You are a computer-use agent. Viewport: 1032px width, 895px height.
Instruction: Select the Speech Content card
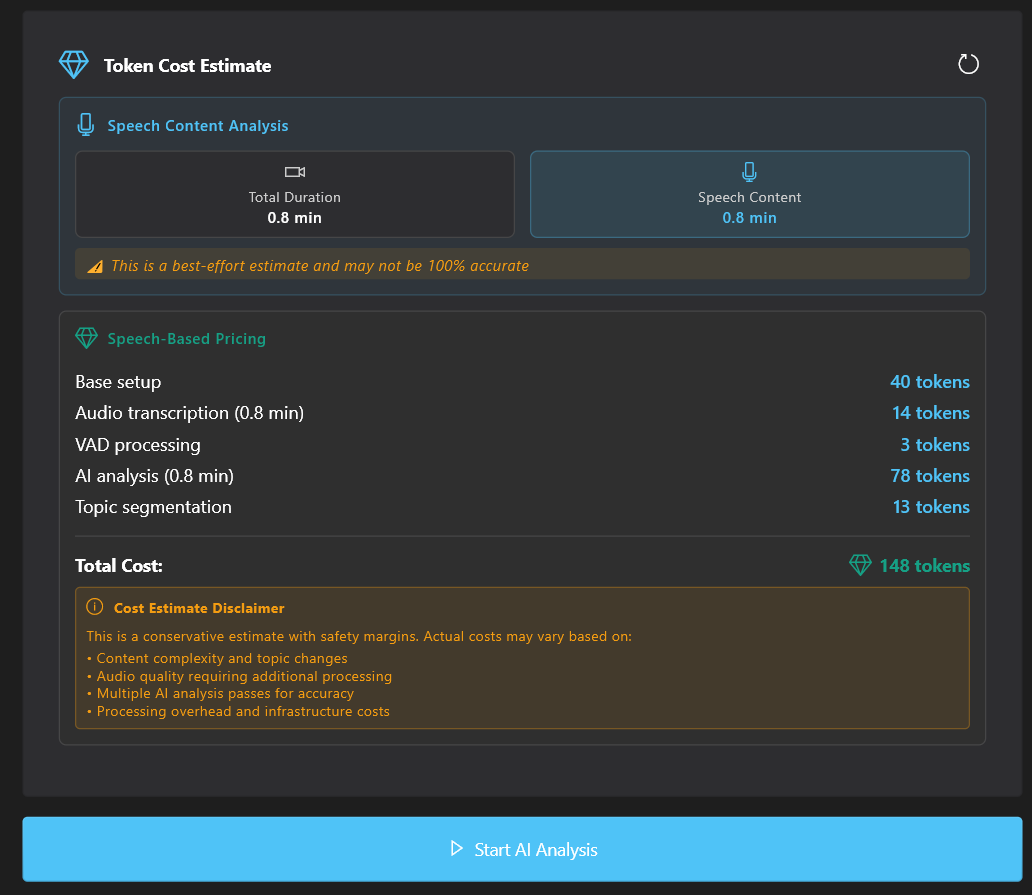coord(749,195)
